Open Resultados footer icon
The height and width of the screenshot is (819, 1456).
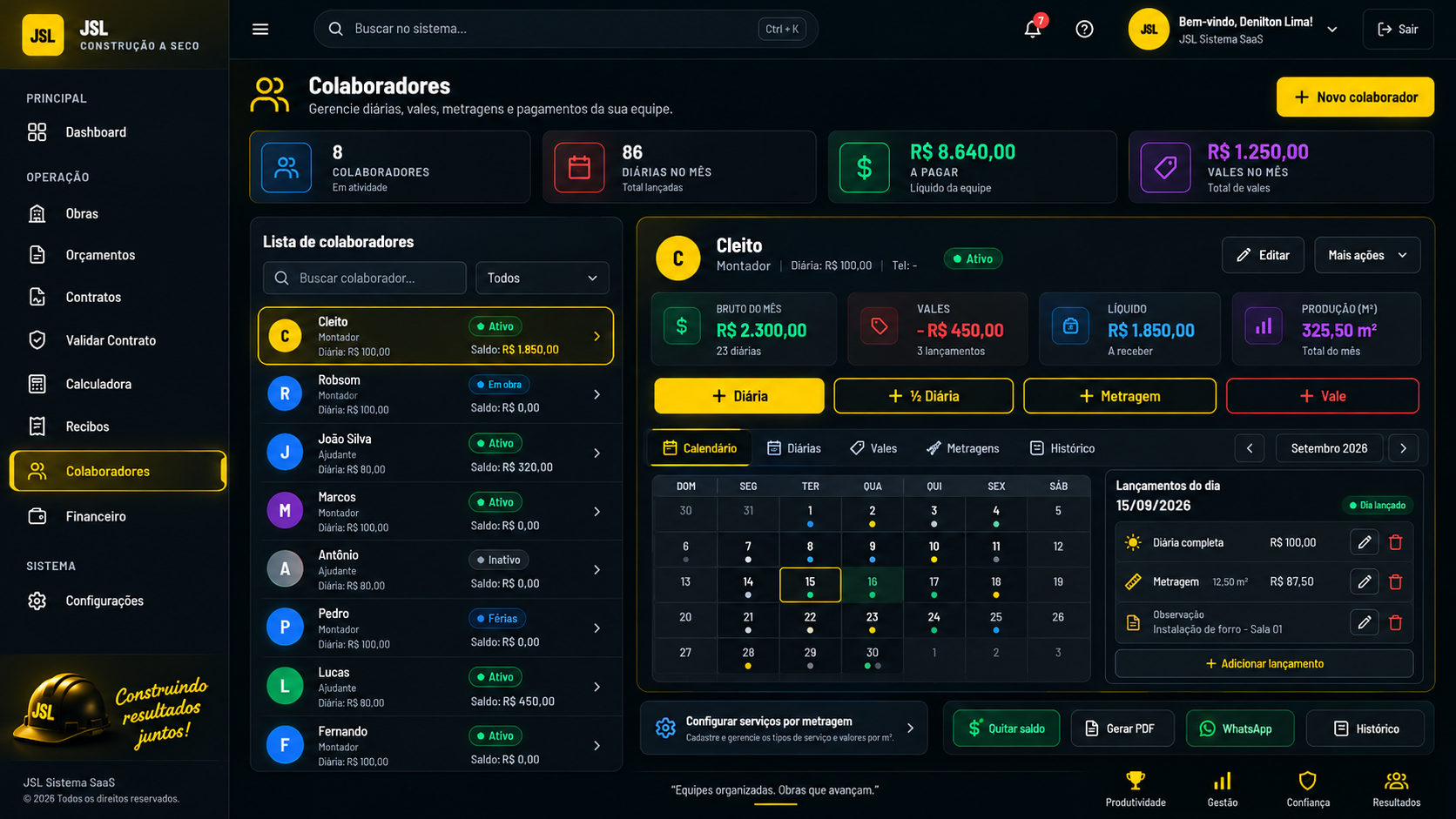pyautogui.click(x=1397, y=789)
